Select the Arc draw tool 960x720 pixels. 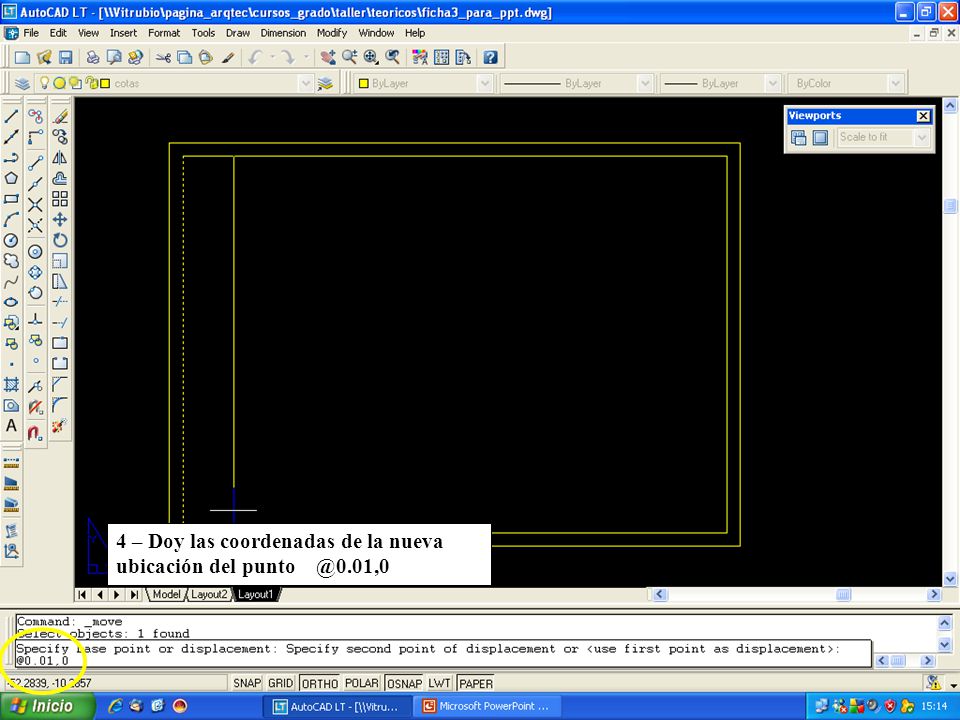tap(11, 219)
